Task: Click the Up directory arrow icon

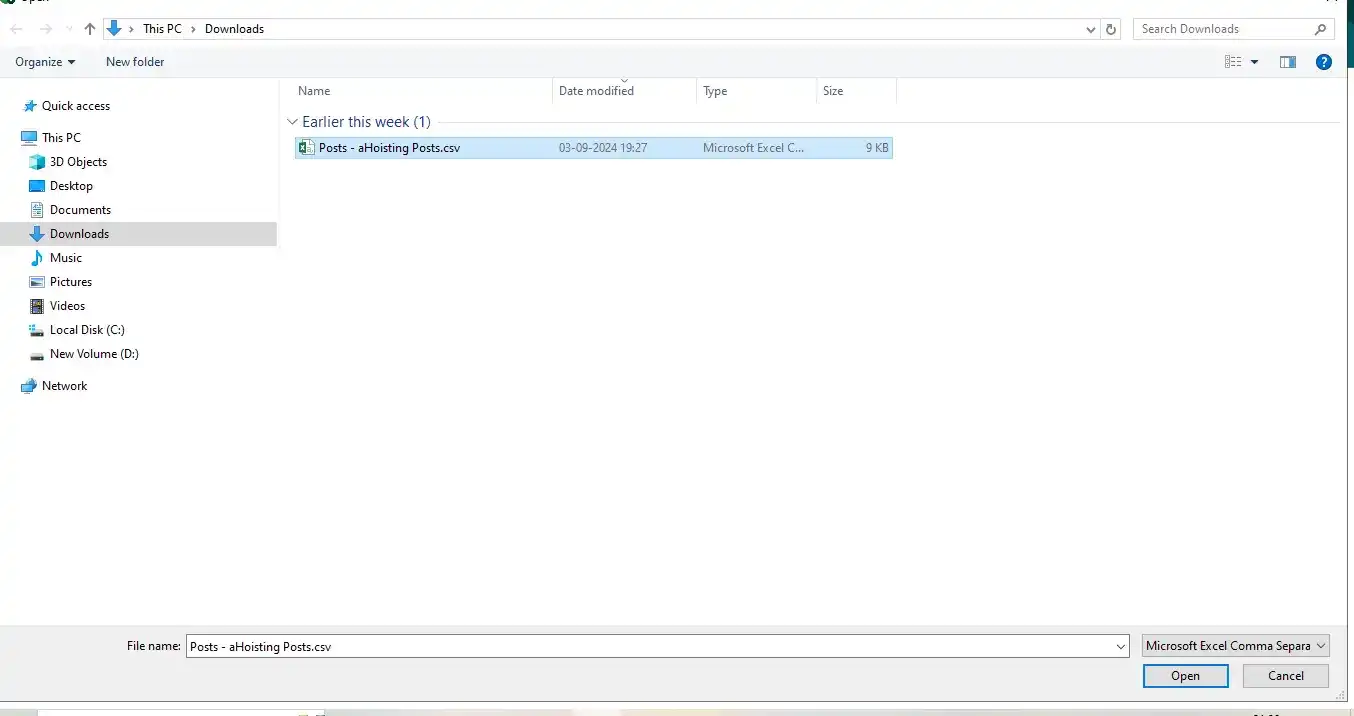Action: 89,29
